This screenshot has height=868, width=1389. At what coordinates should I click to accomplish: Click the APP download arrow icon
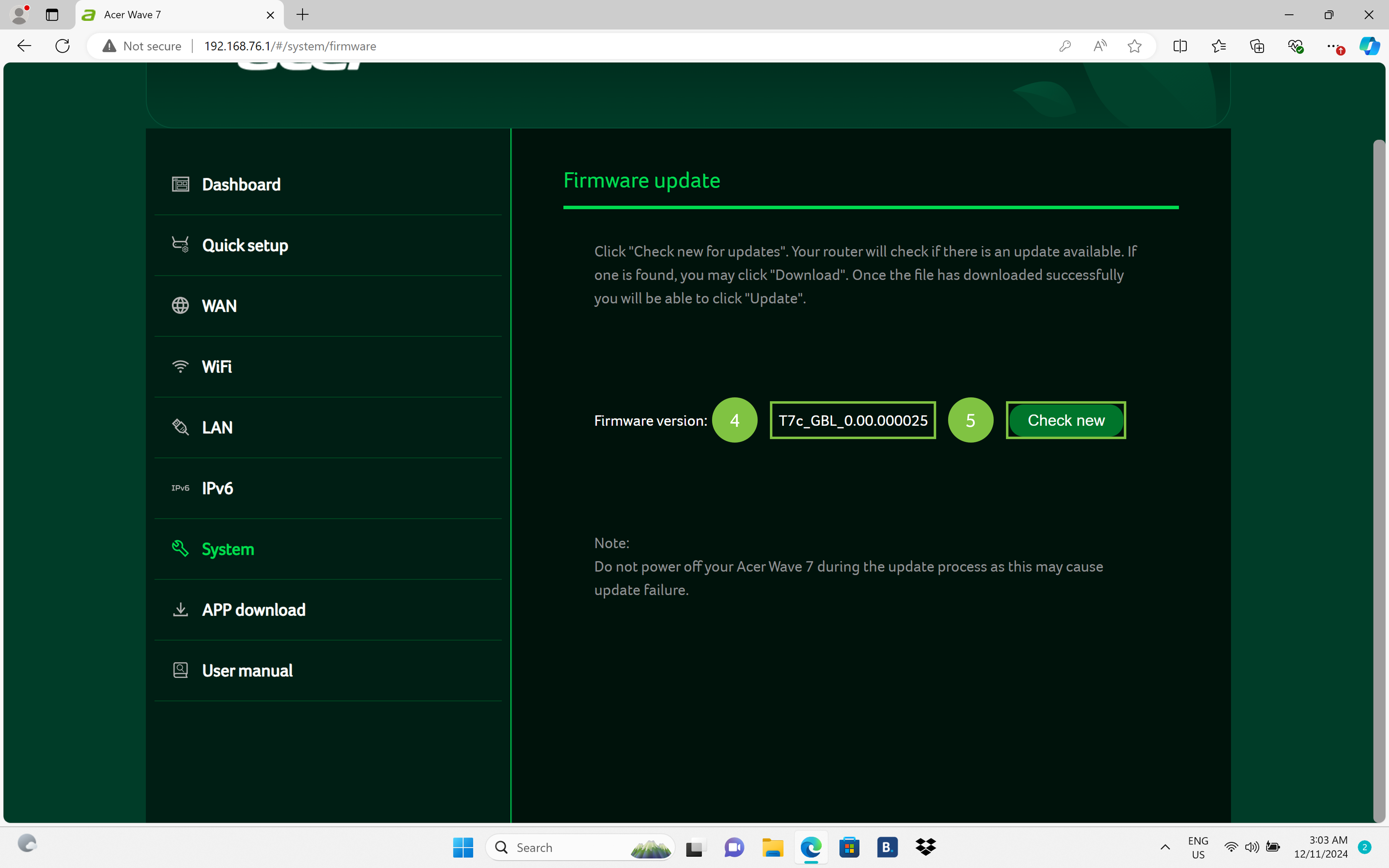(x=180, y=610)
